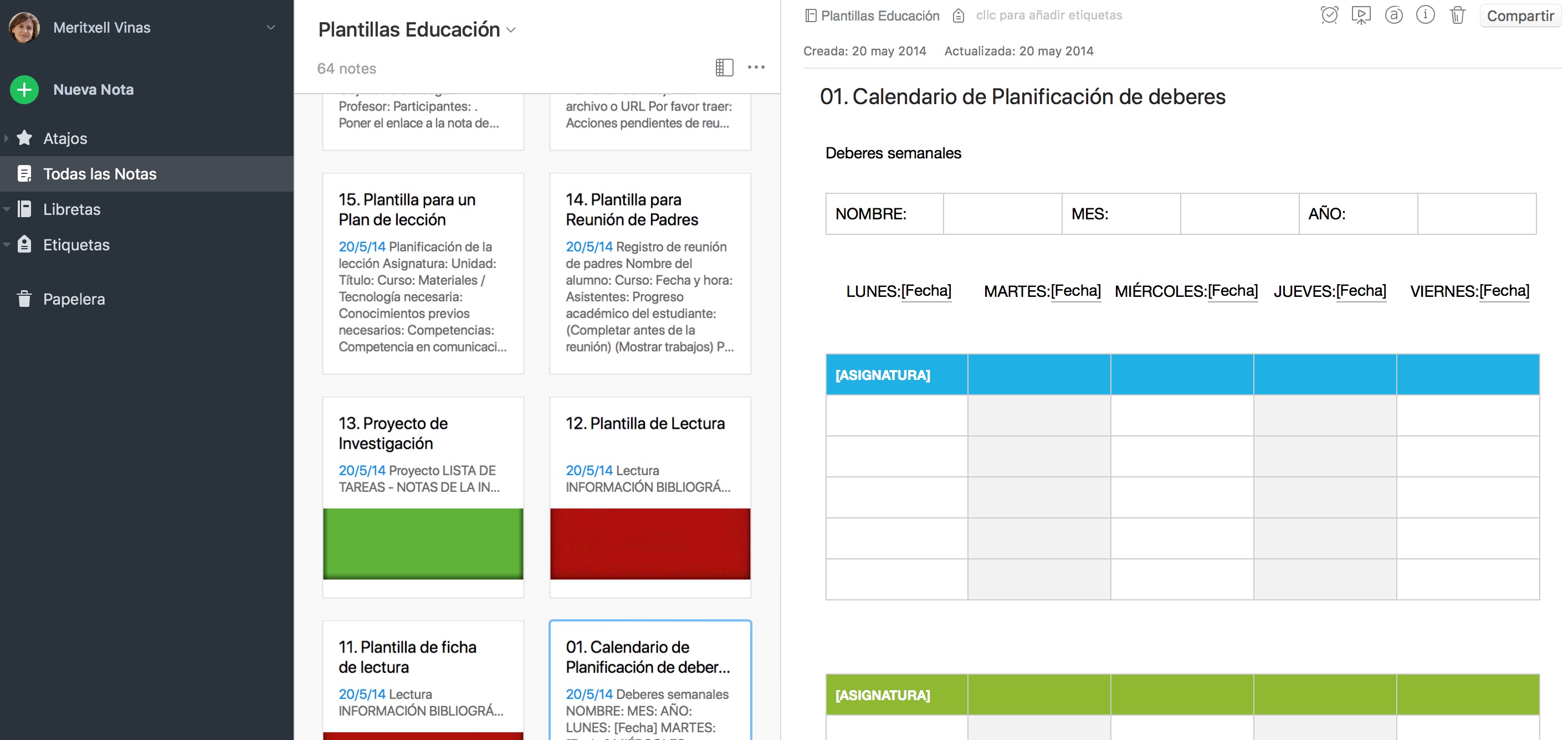
Task: Show note info icon
Action: [1426, 15]
